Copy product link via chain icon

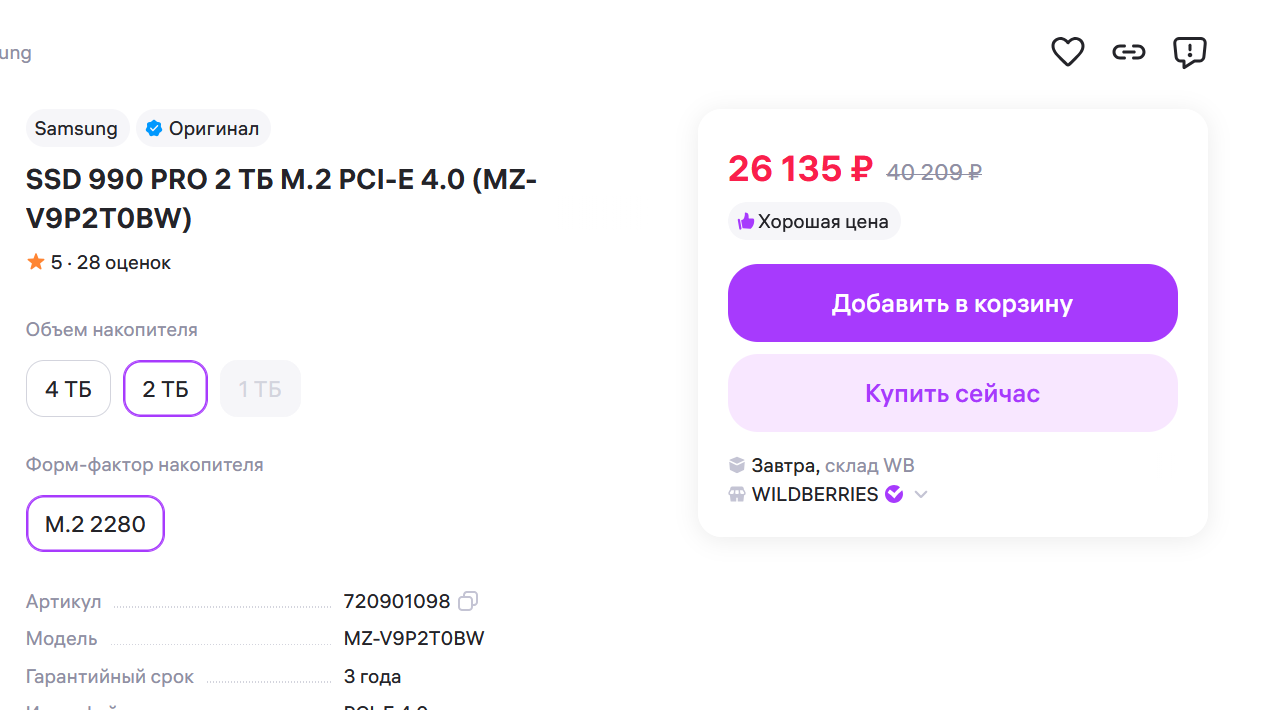[1128, 51]
